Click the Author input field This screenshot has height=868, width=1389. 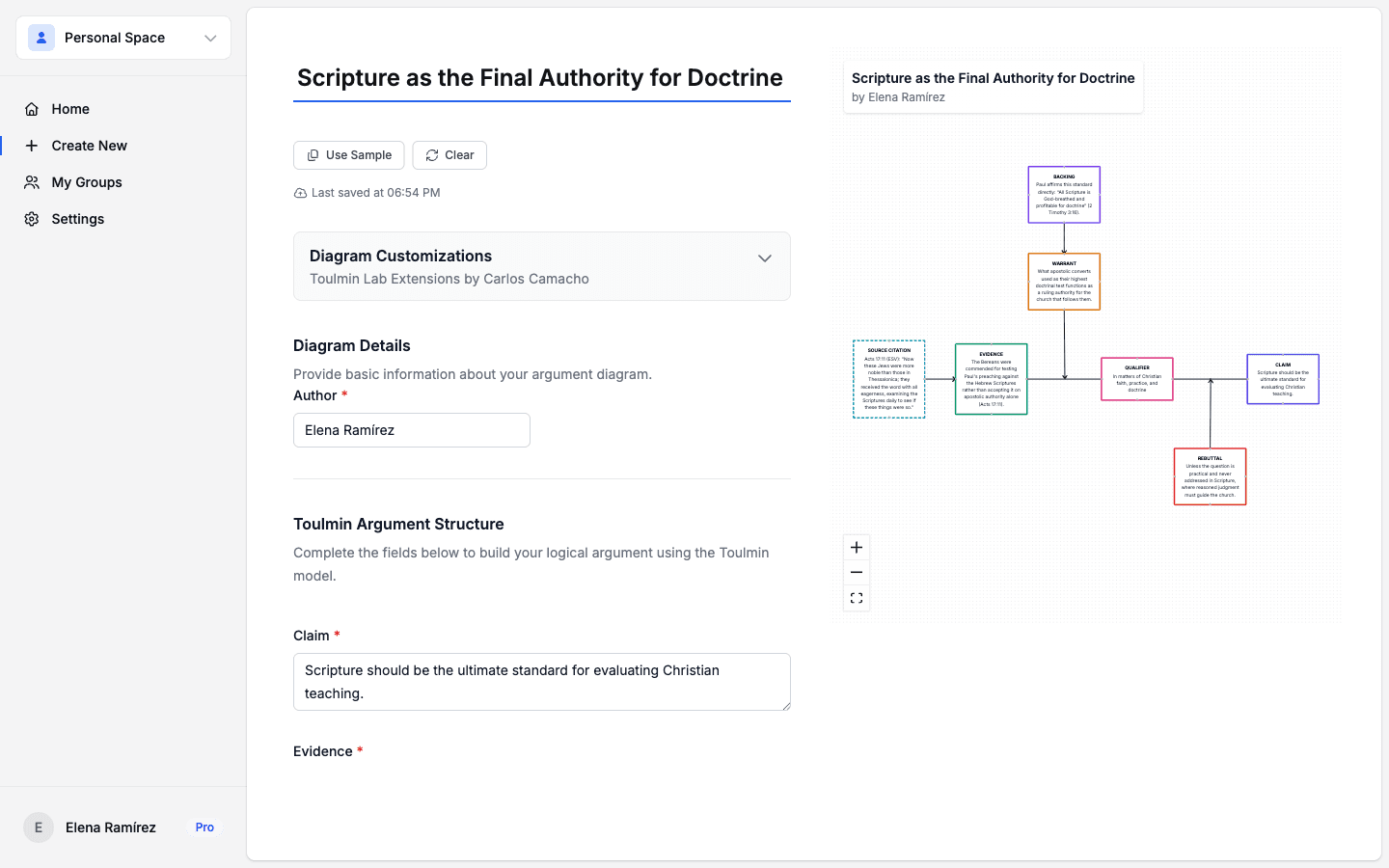[411, 430]
